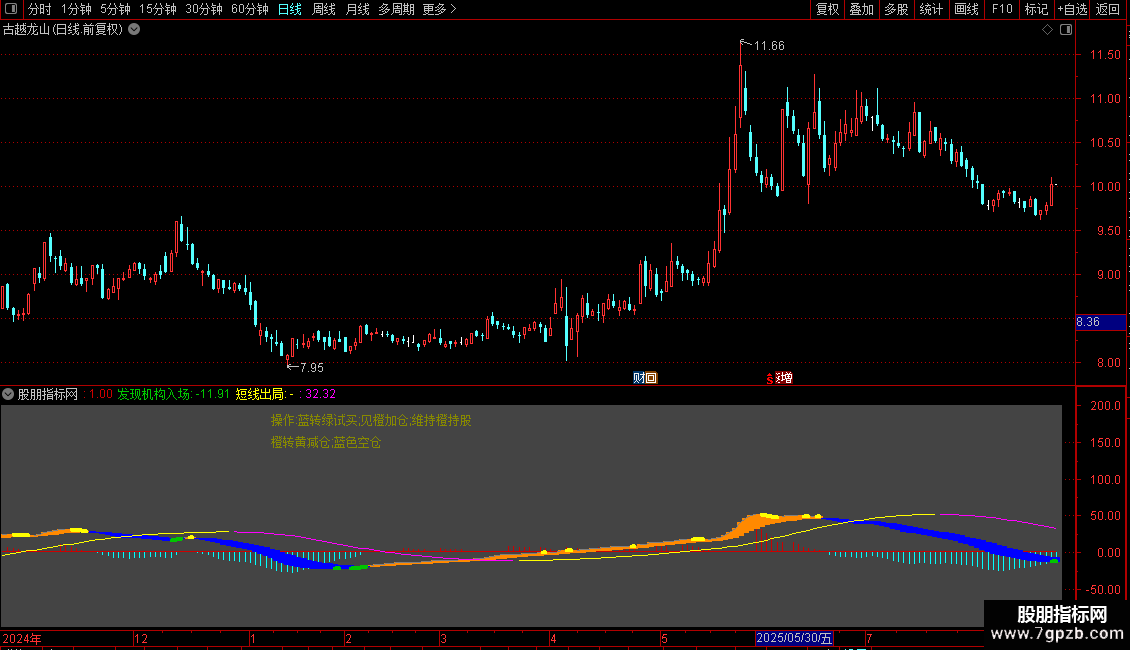Switch to 月线 monthly chart
Screen dimensions: 1130x650
pos(357,9)
